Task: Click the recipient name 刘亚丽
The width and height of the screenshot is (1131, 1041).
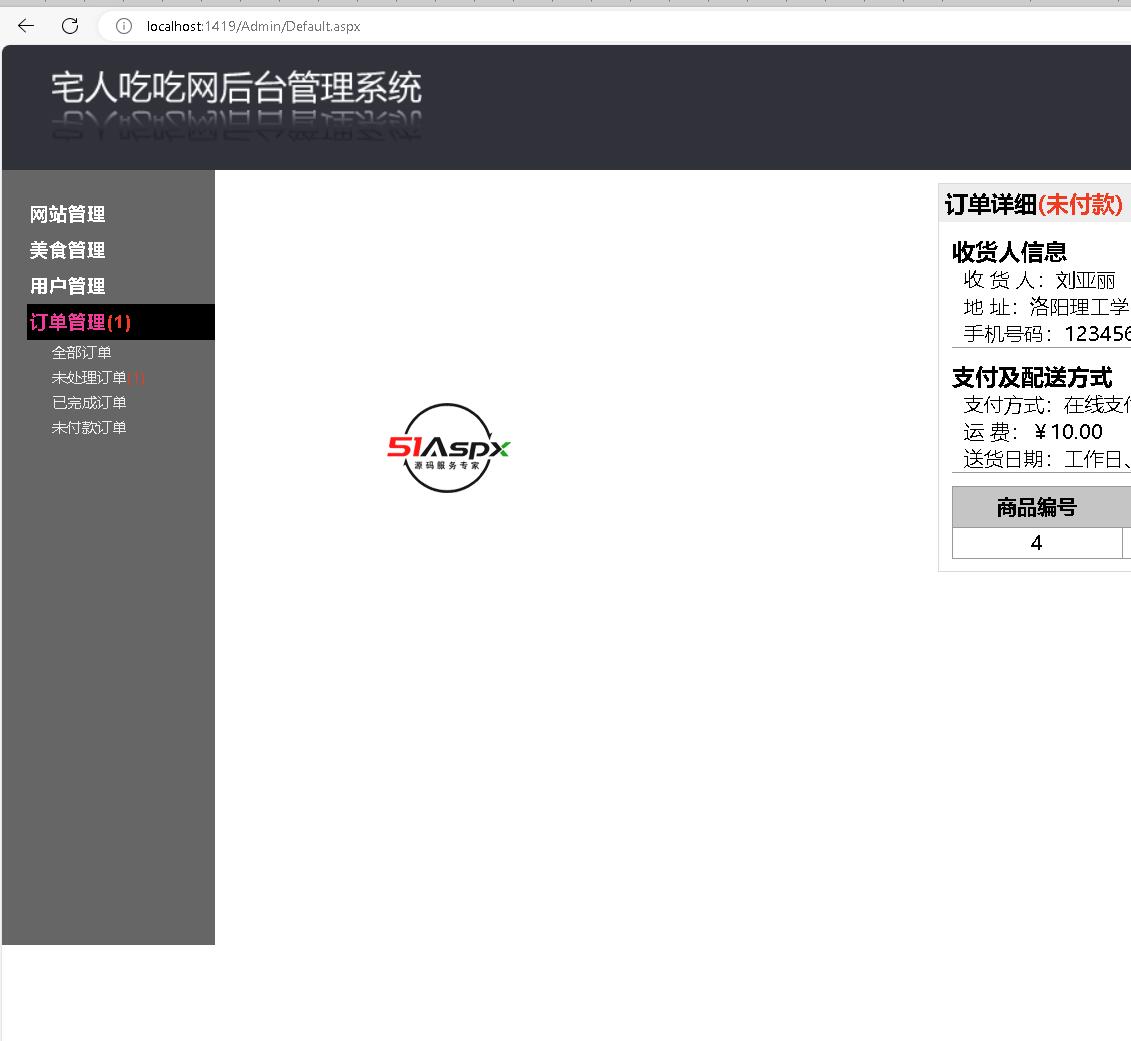Action: click(1085, 280)
